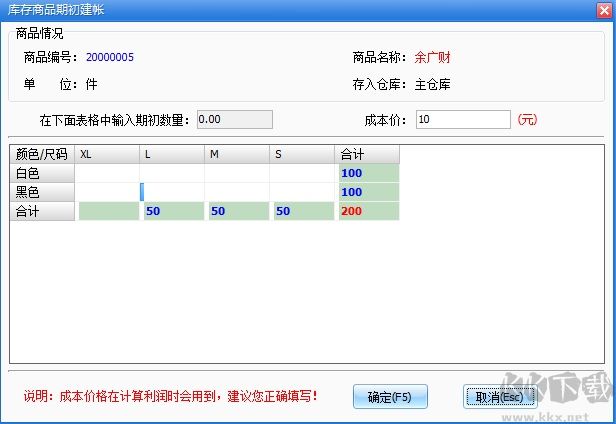Select the 黑色 XL quantity cell

point(107,192)
